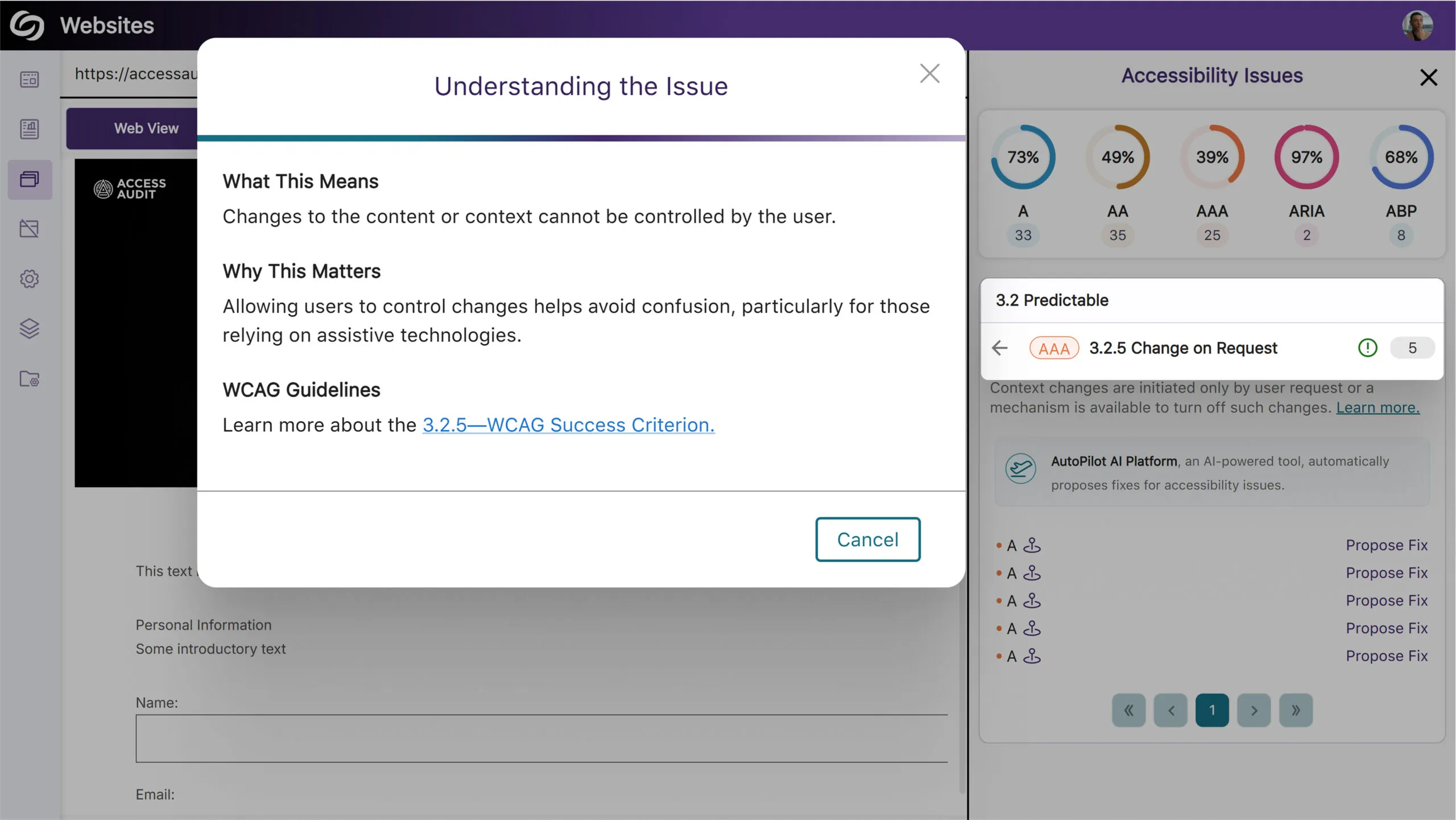Open the folder settings icon in sidebar
This screenshot has height=820, width=1456.
pyautogui.click(x=29, y=378)
